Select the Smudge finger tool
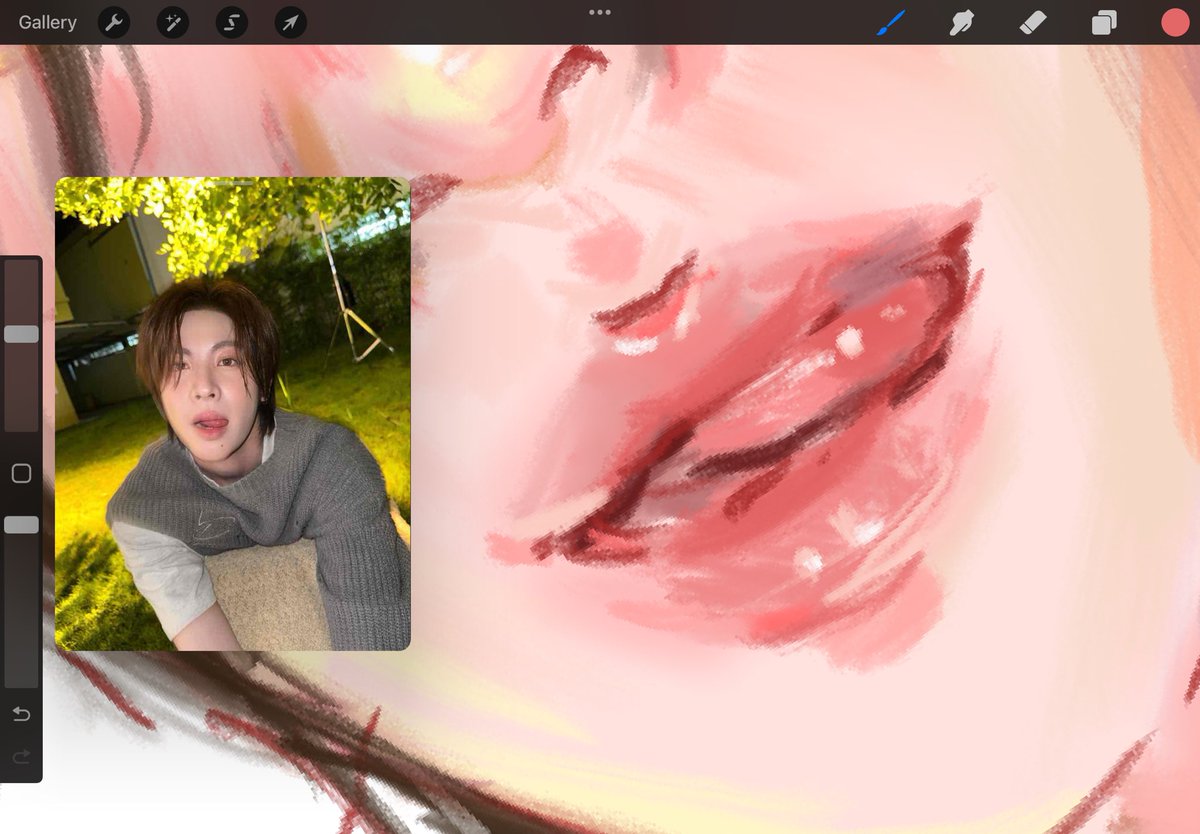This screenshot has width=1200, height=834. 962,22
